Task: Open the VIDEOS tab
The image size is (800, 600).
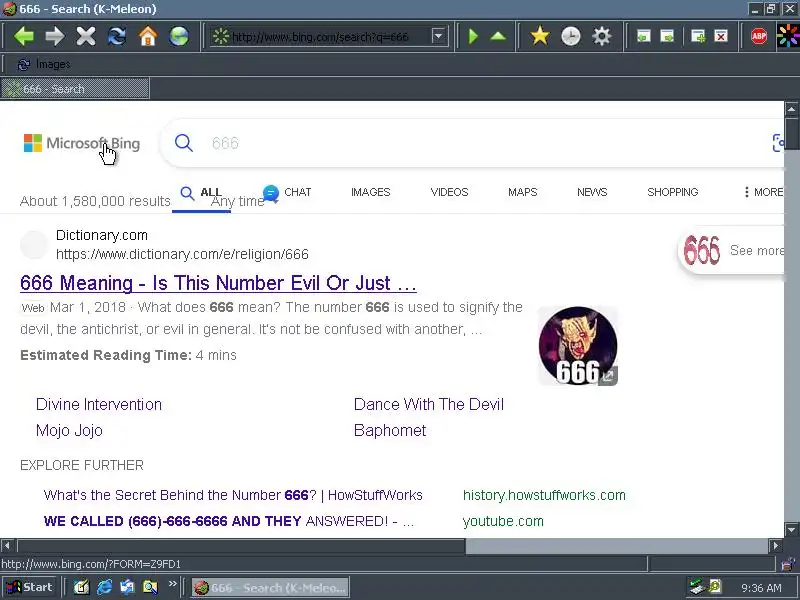Action: [x=449, y=192]
